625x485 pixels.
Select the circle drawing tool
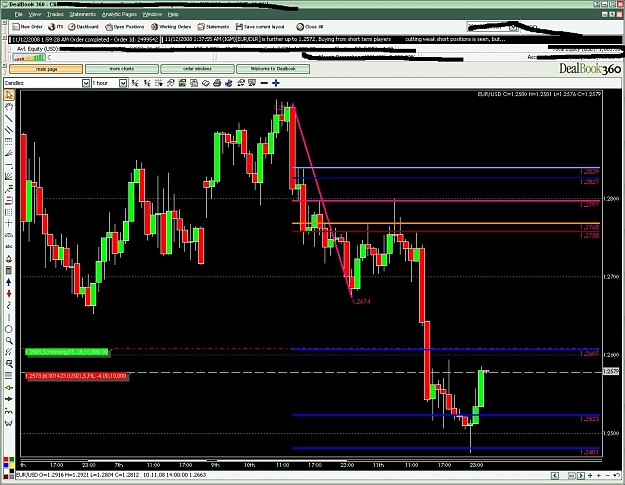tap(9, 329)
